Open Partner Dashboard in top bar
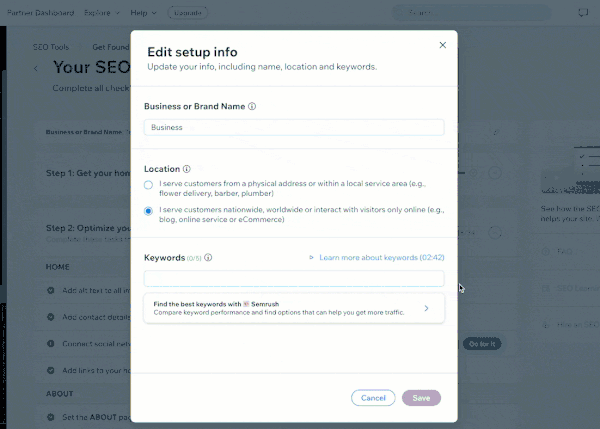 coord(41,13)
